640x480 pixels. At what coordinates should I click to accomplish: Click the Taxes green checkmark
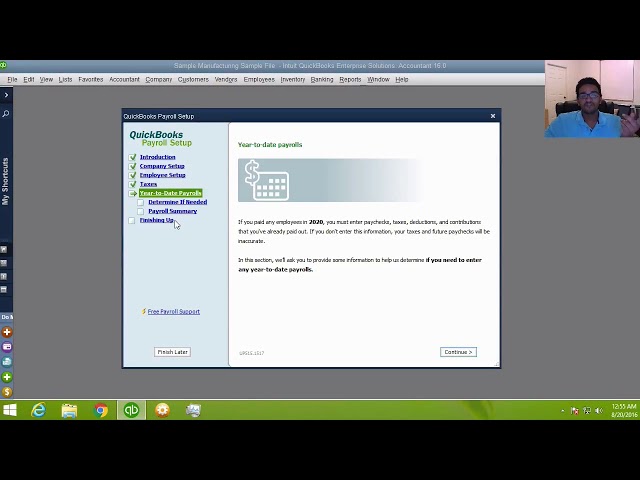click(132, 184)
